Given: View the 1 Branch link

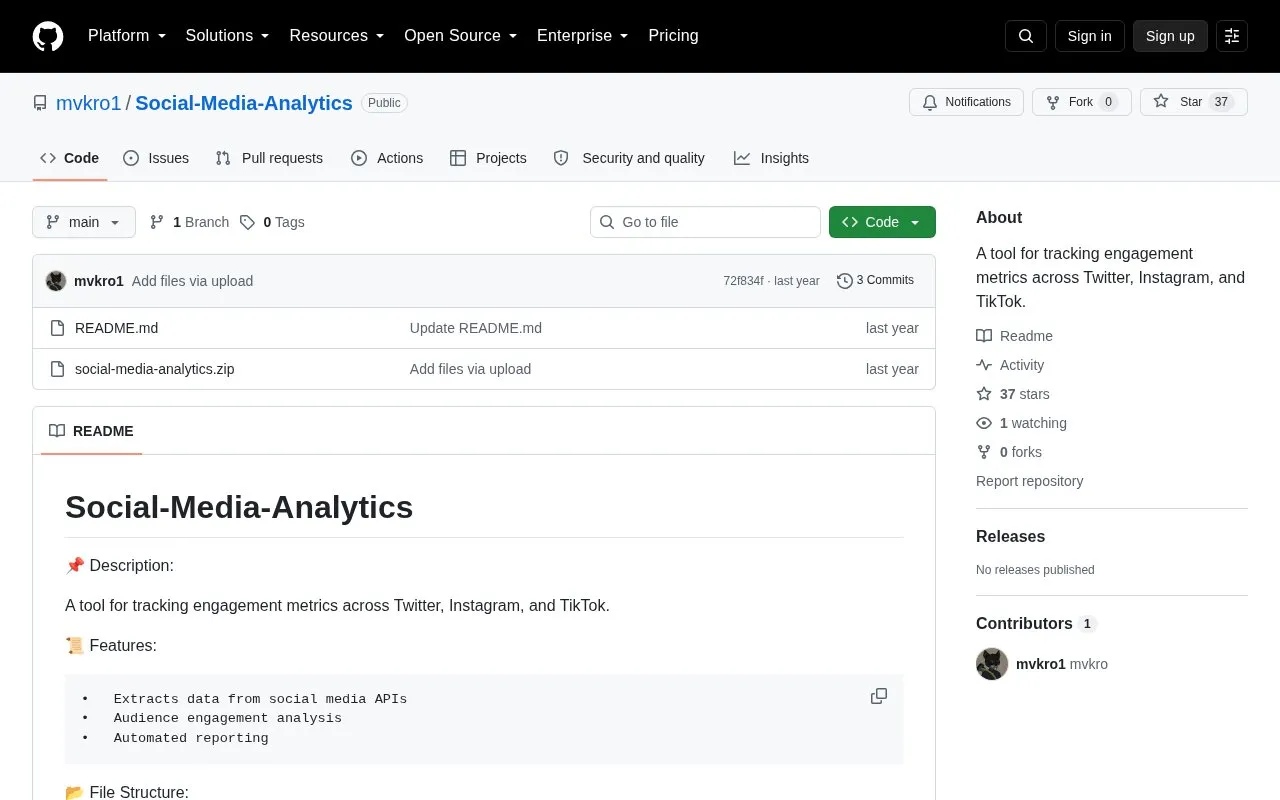Looking at the screenshot, I should (189, 222).
